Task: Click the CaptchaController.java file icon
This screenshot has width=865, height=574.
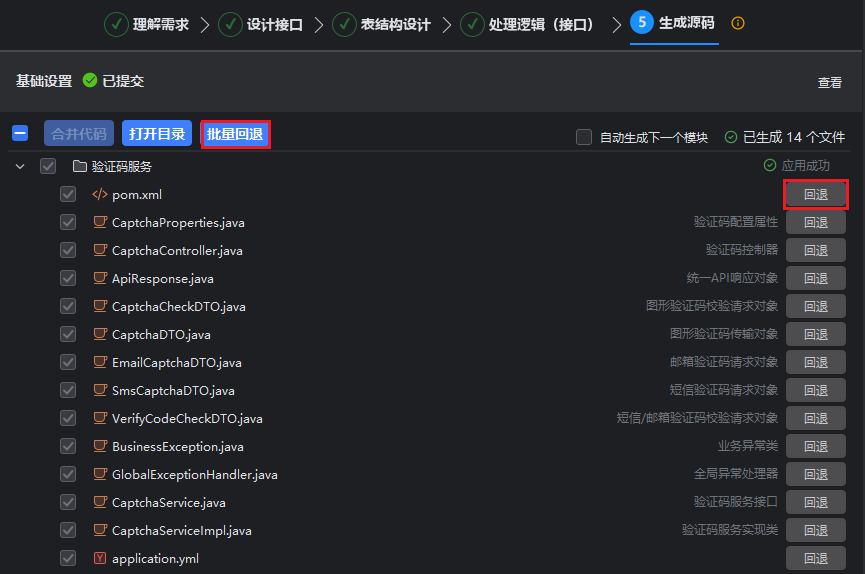Action: pos(99,250)
